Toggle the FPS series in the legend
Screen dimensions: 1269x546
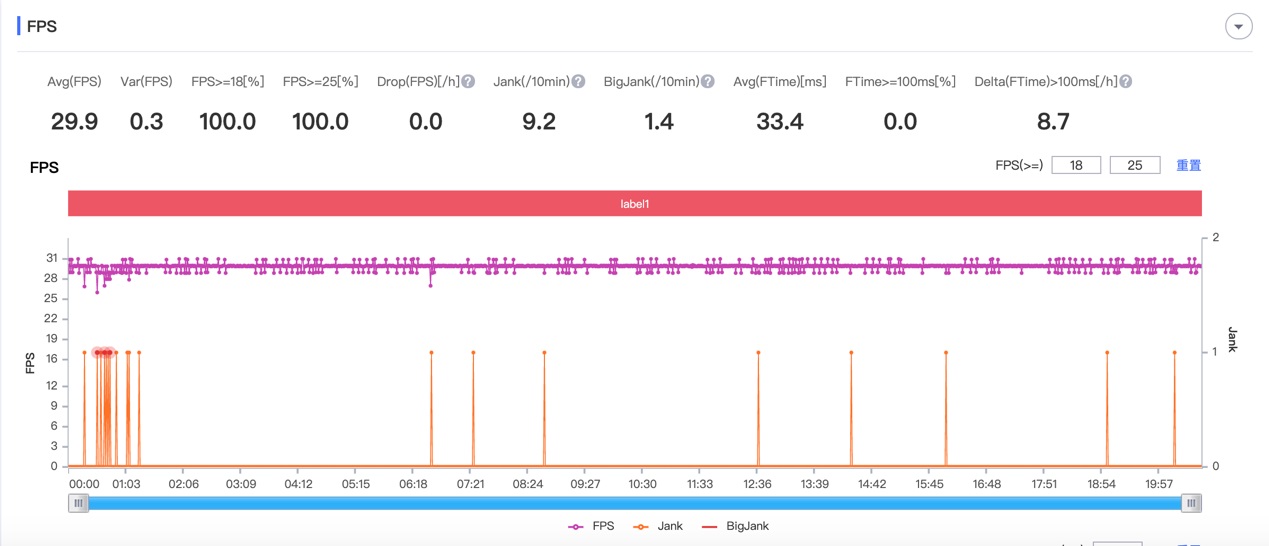591,526
